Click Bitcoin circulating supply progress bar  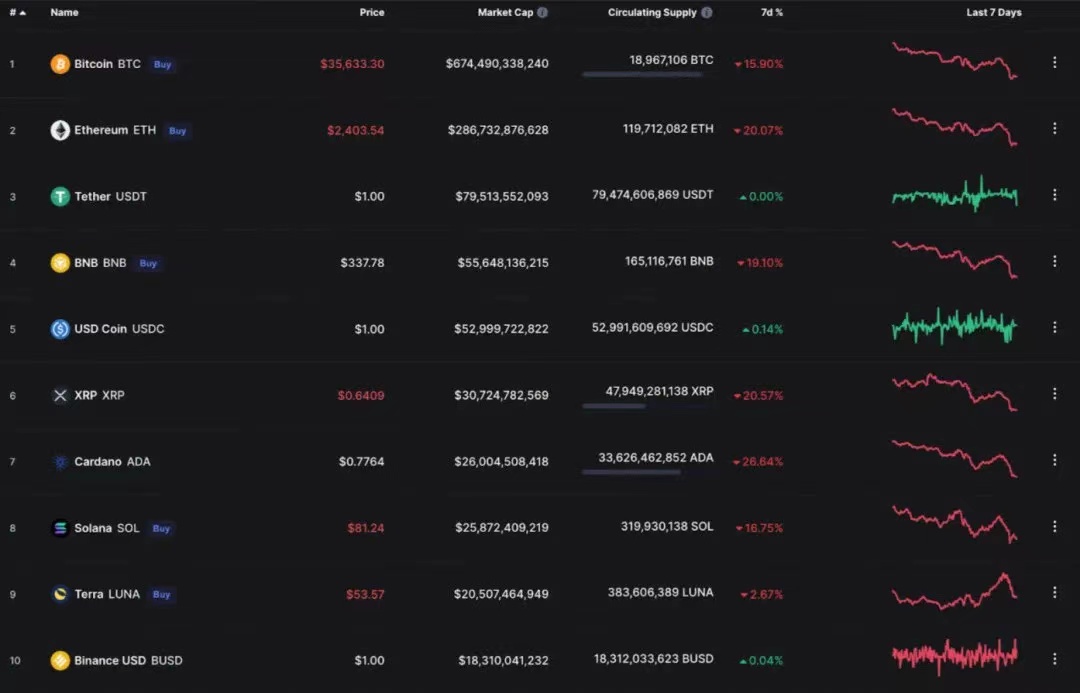[642, 74]
